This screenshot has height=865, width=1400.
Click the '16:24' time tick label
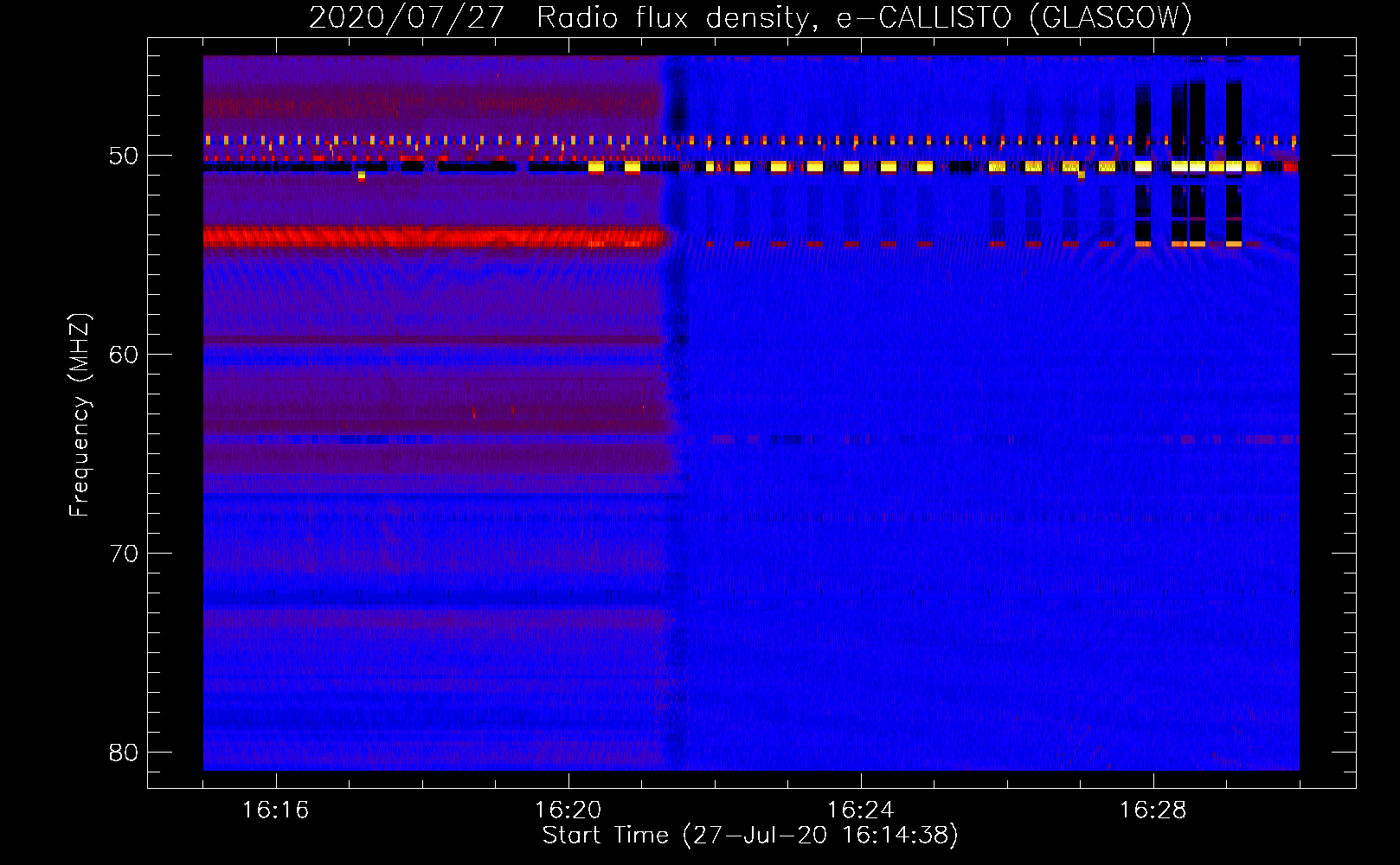click(x=861, y=811)
